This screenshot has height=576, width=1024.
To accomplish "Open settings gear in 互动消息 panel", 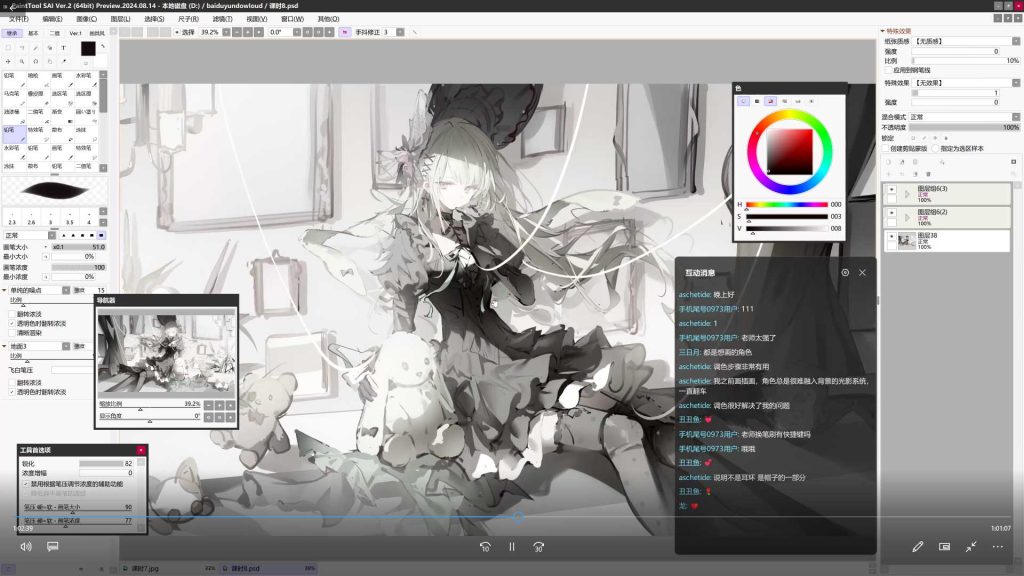I will click(x=845, y=272).
